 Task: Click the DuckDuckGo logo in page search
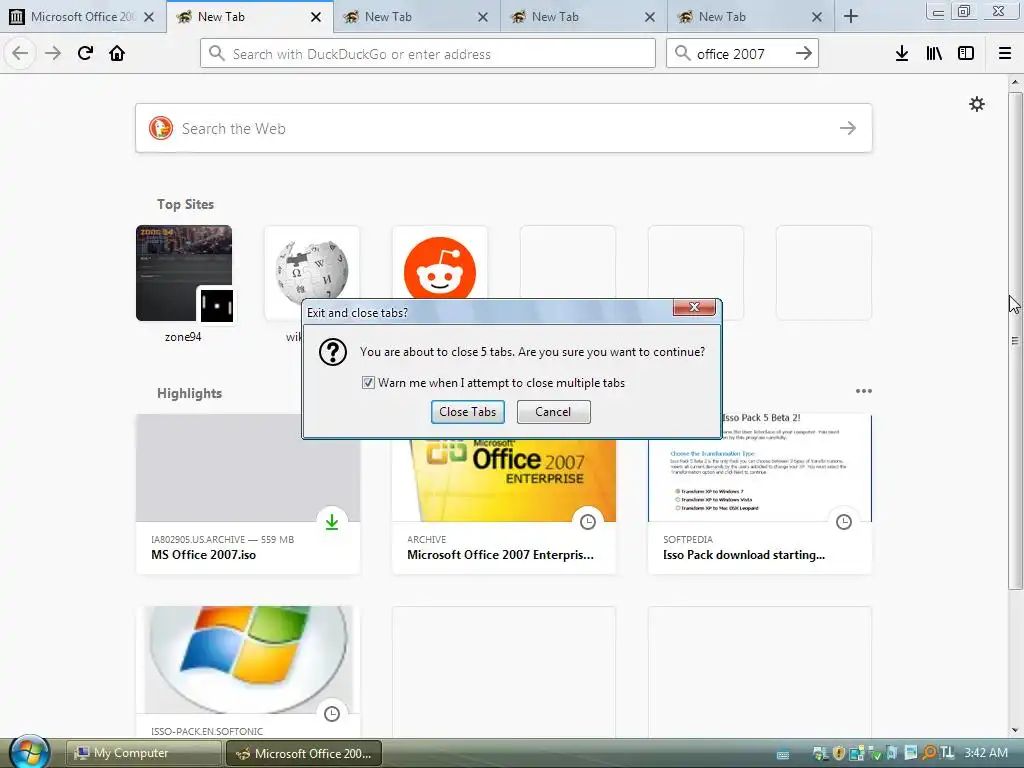(161, 128)
